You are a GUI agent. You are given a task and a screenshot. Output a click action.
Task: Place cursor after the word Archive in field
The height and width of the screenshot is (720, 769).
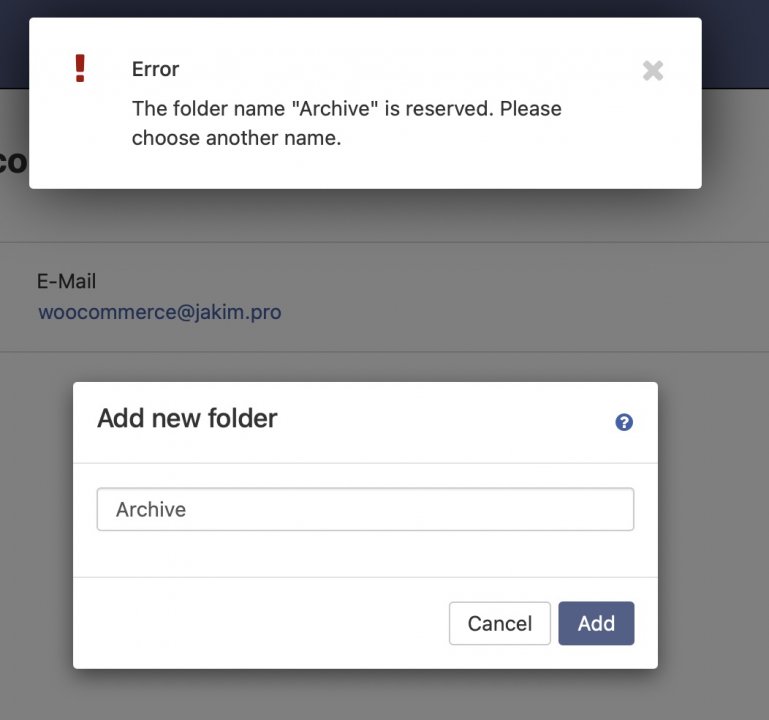188,509
